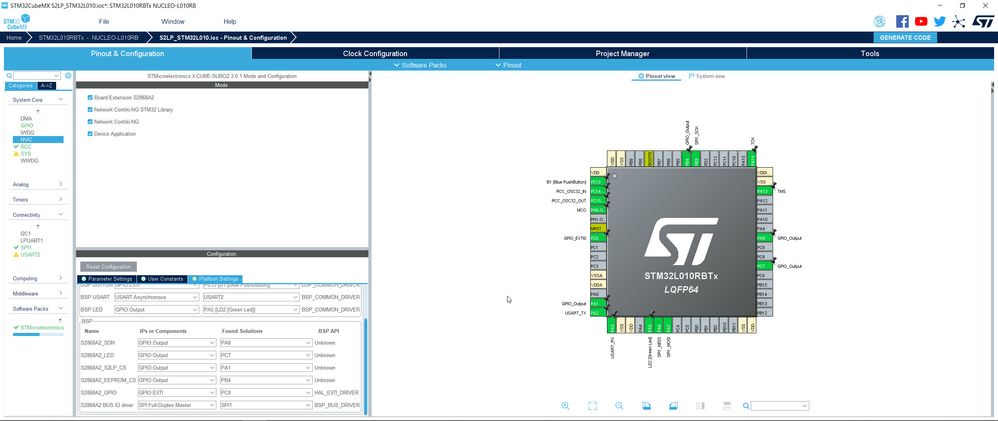Screen dimensions: 998x421
Task: Uncheck Board Extension S2868A2 checkbox
Action: tap(90, 97)
